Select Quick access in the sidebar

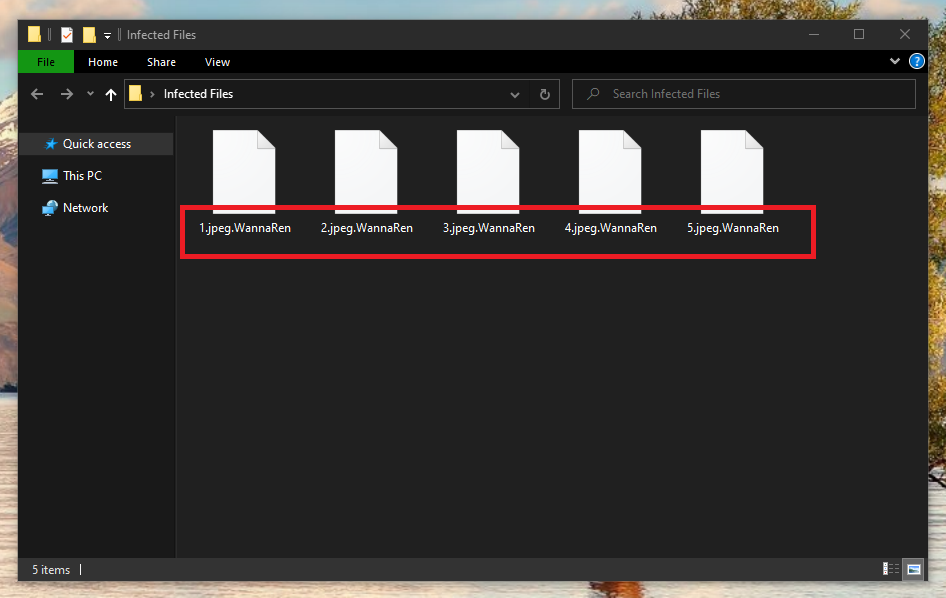point(97,144)
